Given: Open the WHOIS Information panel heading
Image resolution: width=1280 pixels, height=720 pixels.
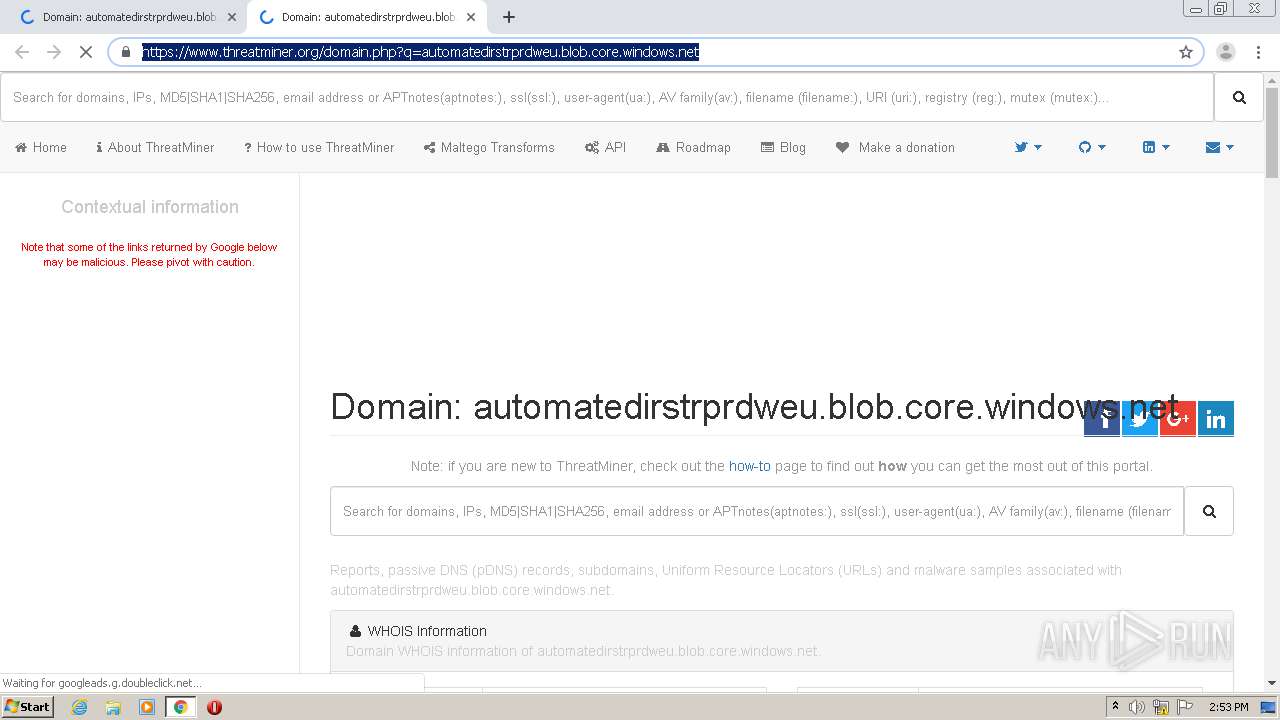Looking at the screenshot, I should pyautogui.click(x=427, y=631).
